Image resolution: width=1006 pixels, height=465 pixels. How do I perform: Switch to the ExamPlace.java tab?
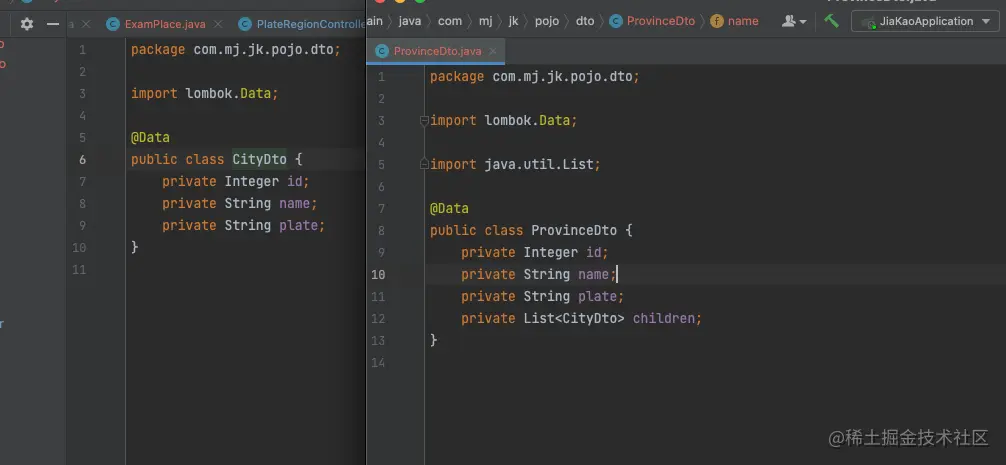(x=165, y=24)
